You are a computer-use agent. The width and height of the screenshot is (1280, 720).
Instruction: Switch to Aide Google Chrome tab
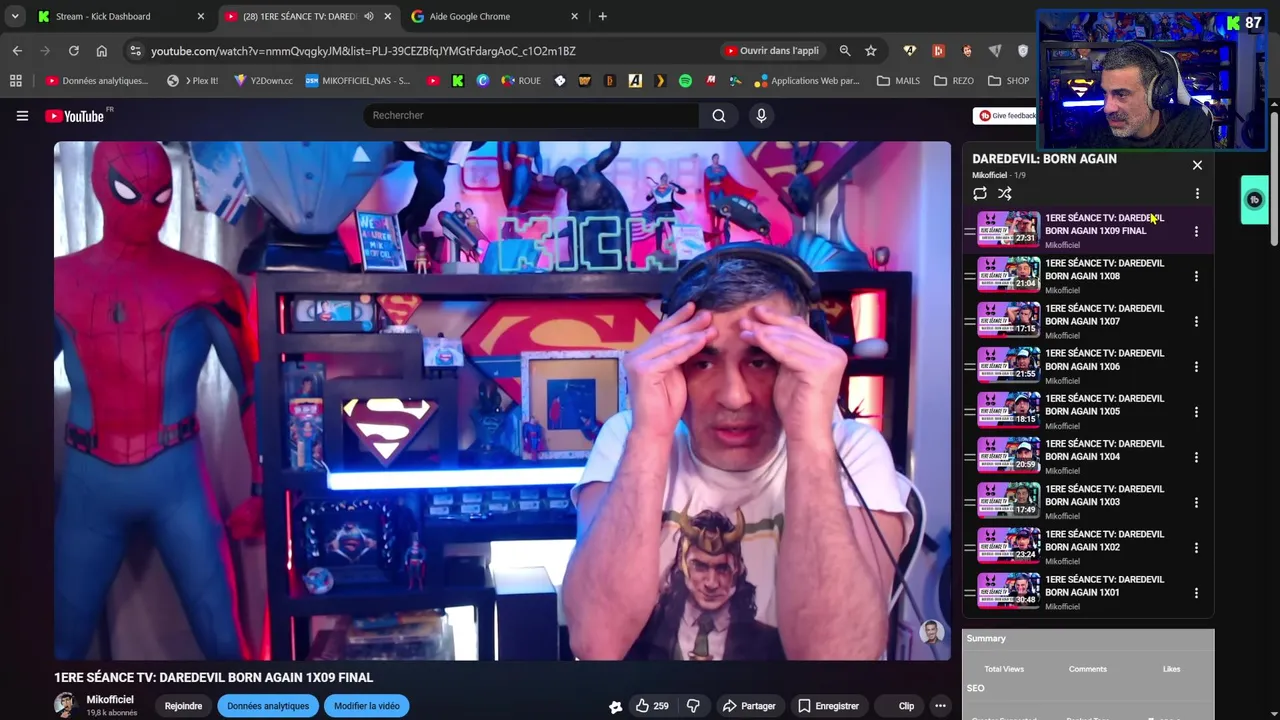click(x=495, y=17)
